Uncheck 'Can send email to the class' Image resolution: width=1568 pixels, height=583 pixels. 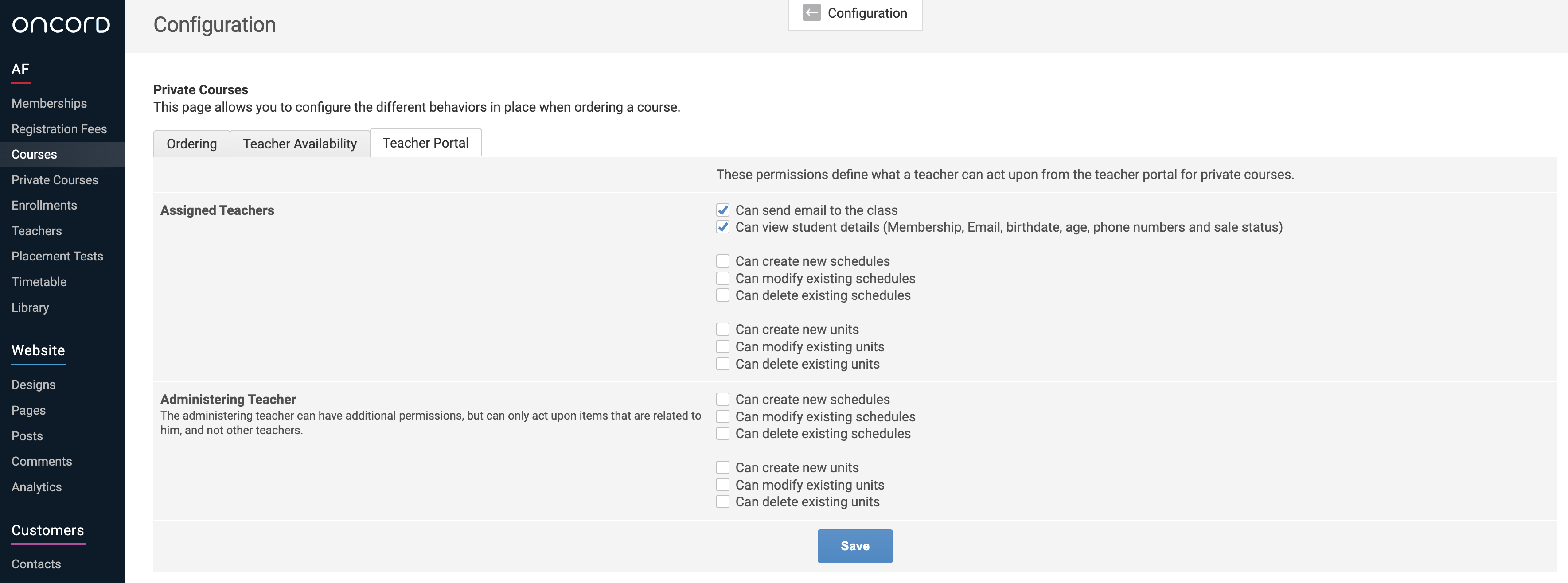coord(722,210)
